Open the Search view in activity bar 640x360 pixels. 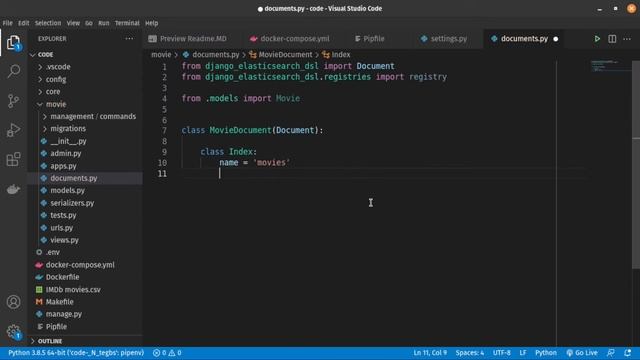click(13, 71)
